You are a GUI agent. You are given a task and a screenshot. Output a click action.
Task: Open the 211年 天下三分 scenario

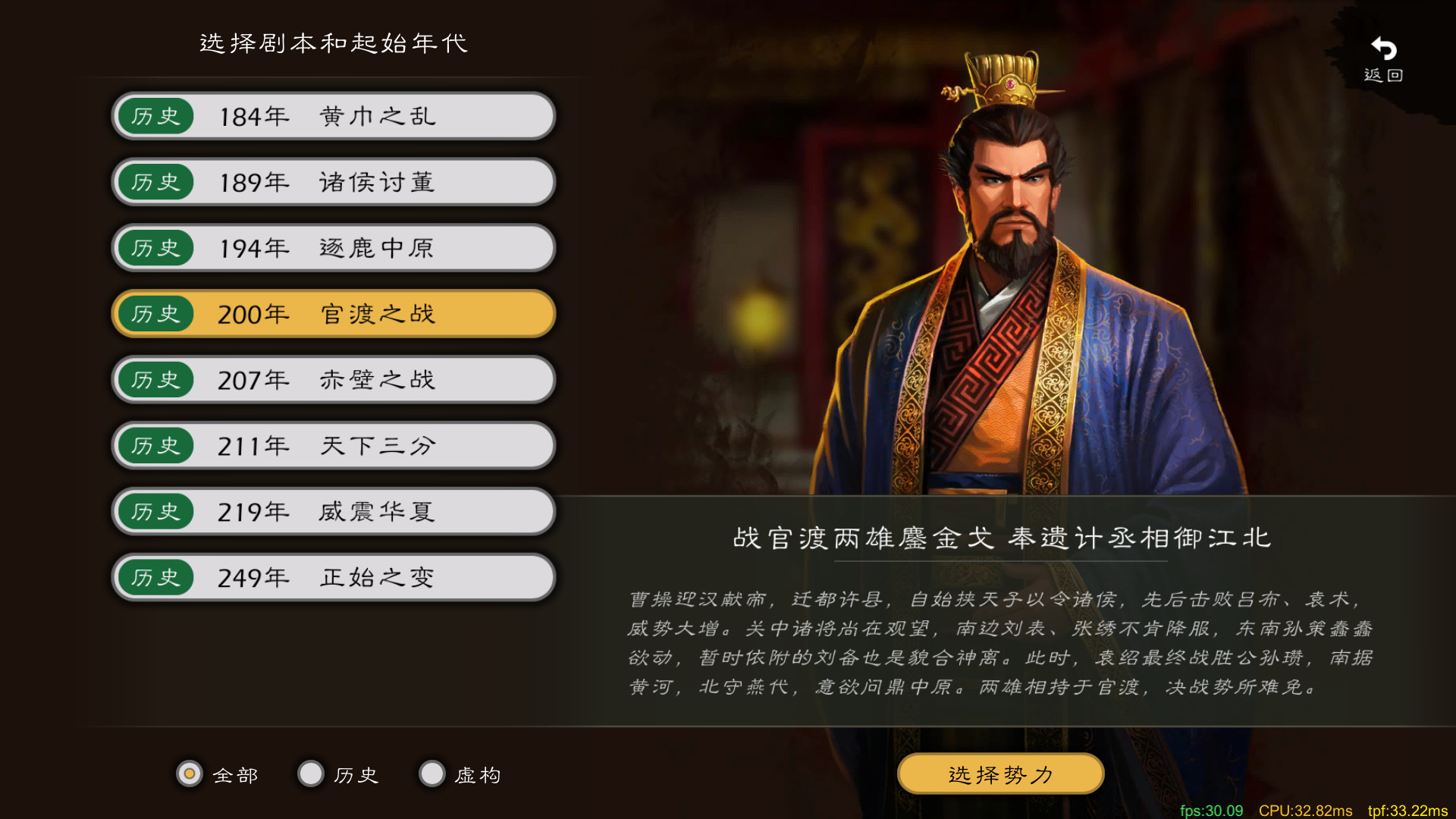pos(334,446)
